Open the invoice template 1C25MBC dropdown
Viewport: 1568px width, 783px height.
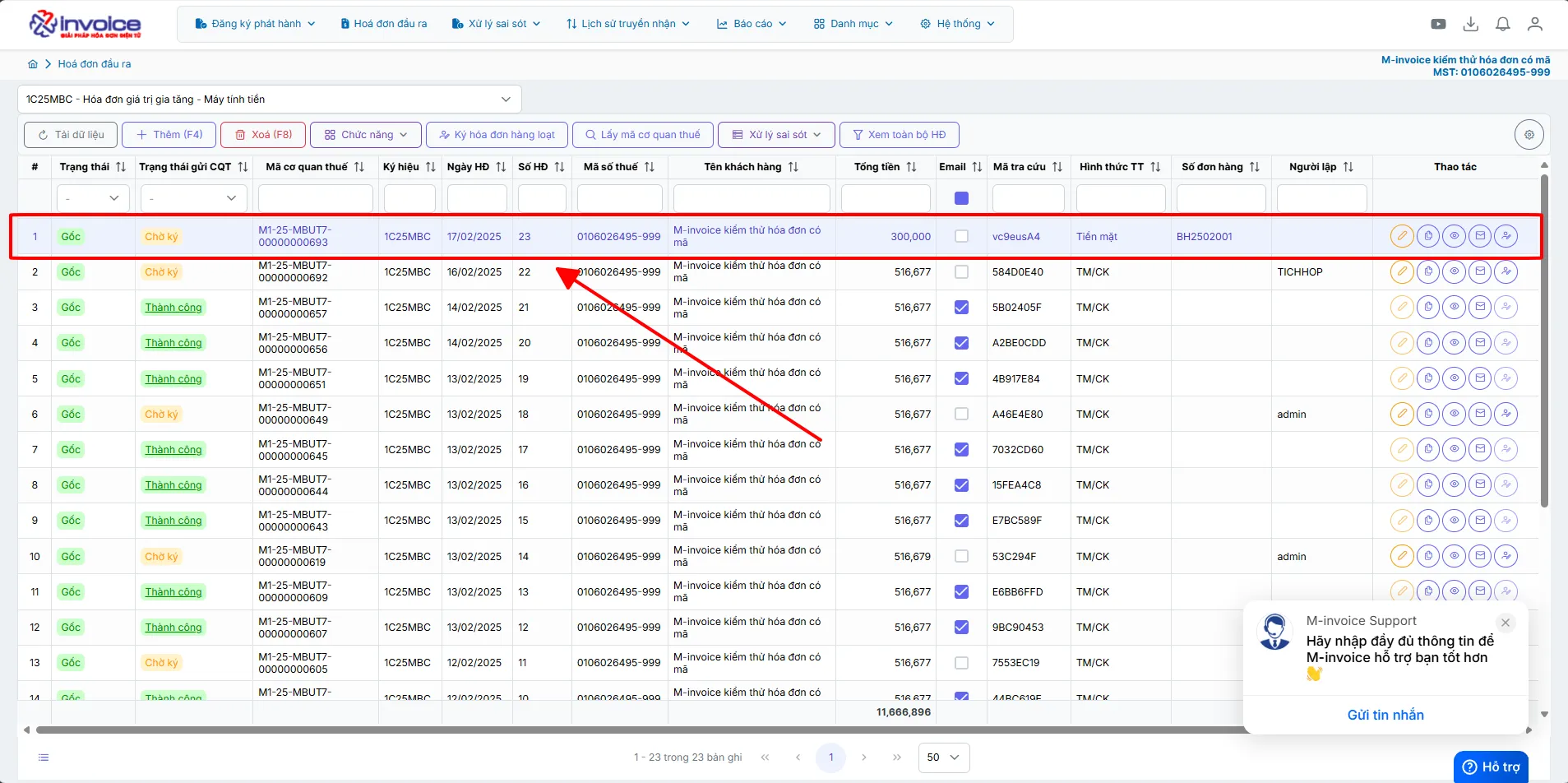click(270, 100)
